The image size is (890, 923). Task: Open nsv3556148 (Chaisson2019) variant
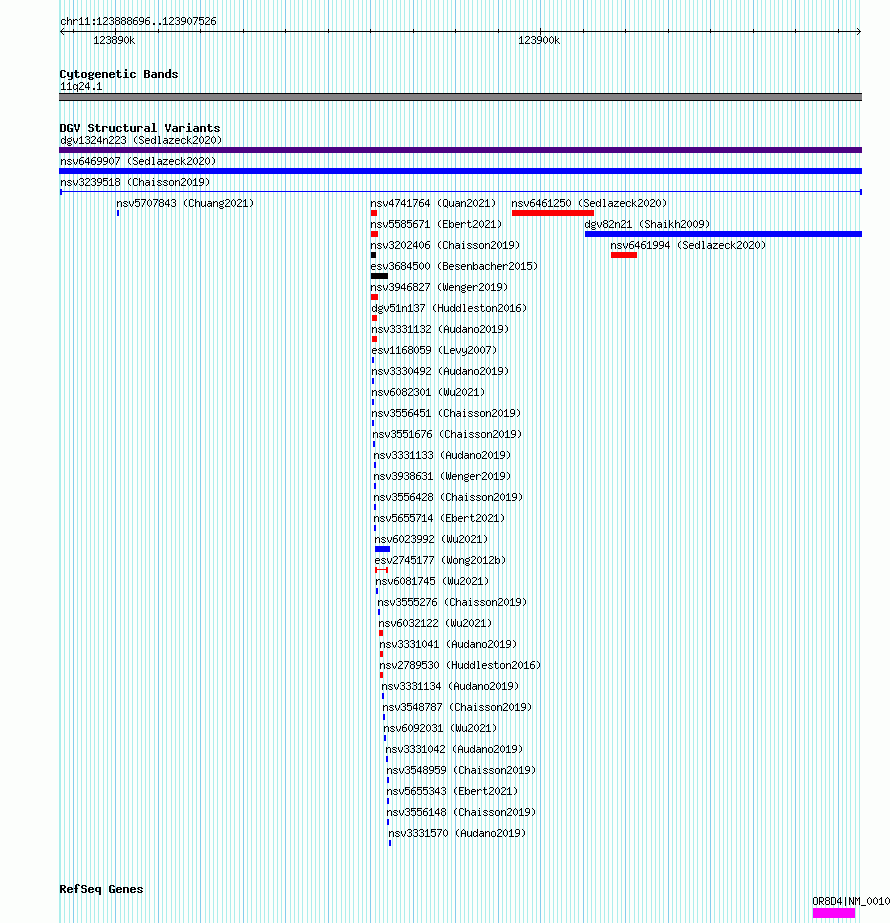461,812
